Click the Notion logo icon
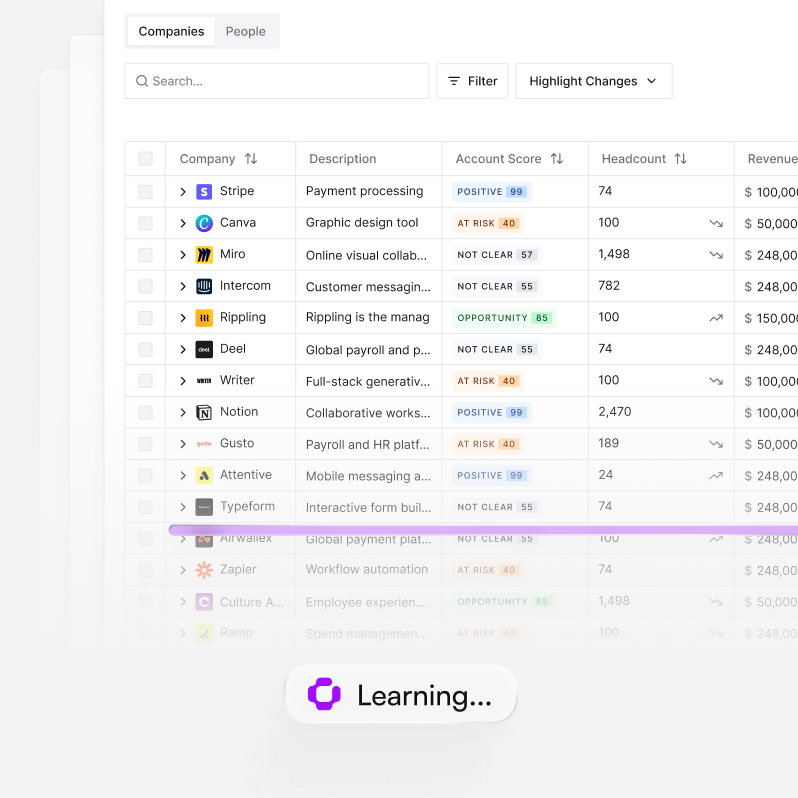 [x=204, y=413]
